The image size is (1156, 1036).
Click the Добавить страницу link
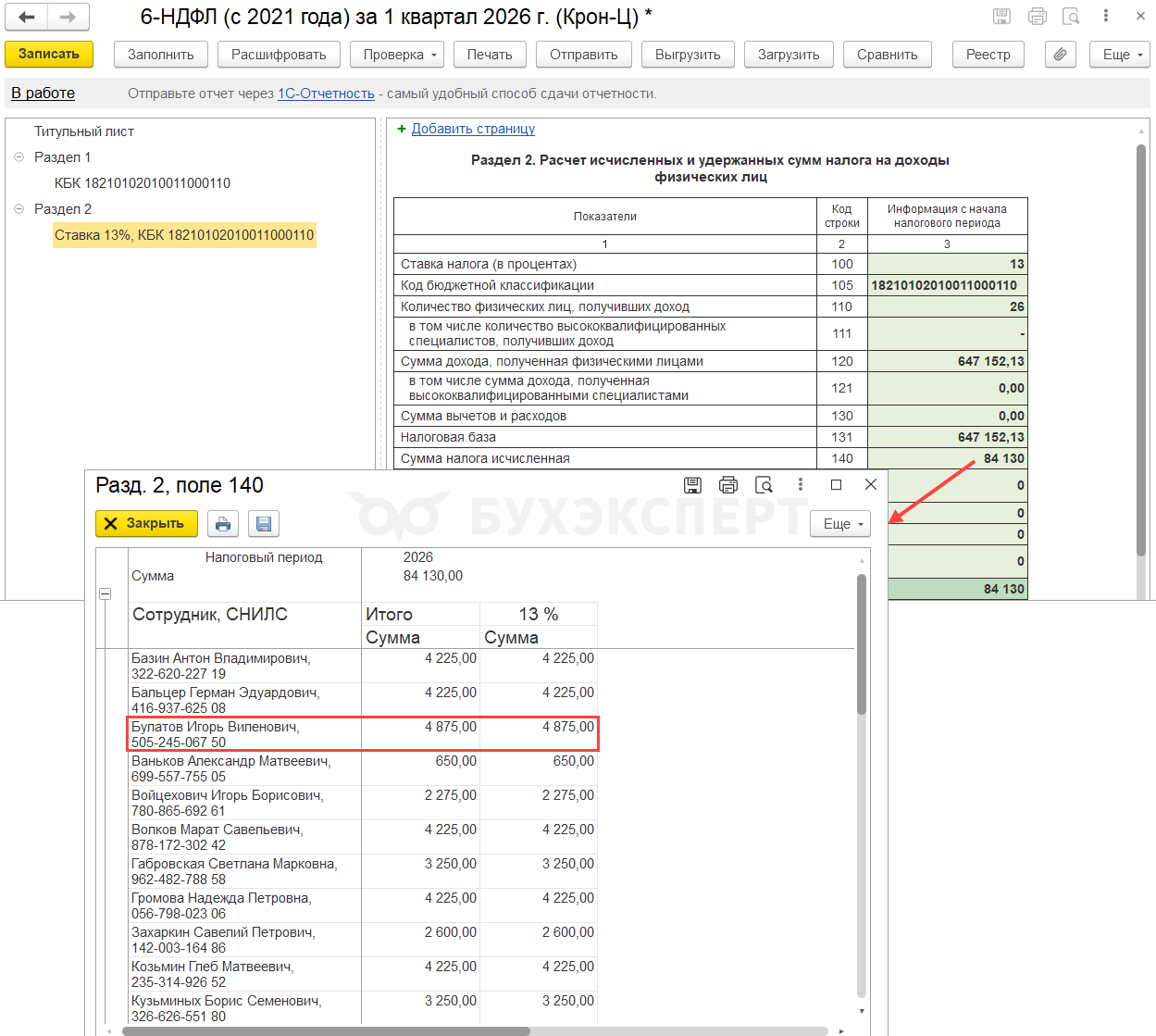[473, 129]
